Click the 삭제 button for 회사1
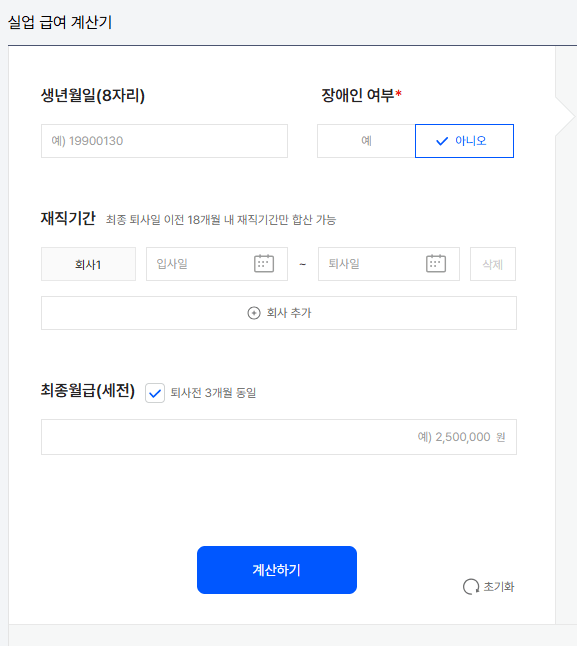 tap(493, 264)
